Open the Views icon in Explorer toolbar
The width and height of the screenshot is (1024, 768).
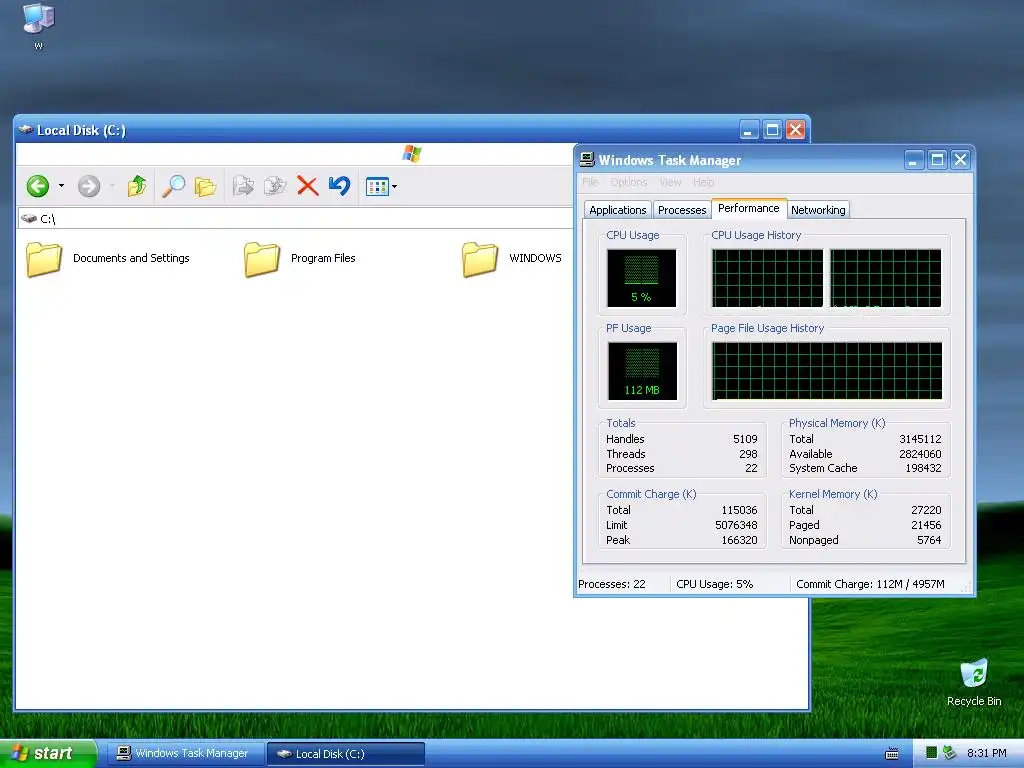(x=377, y=187)
